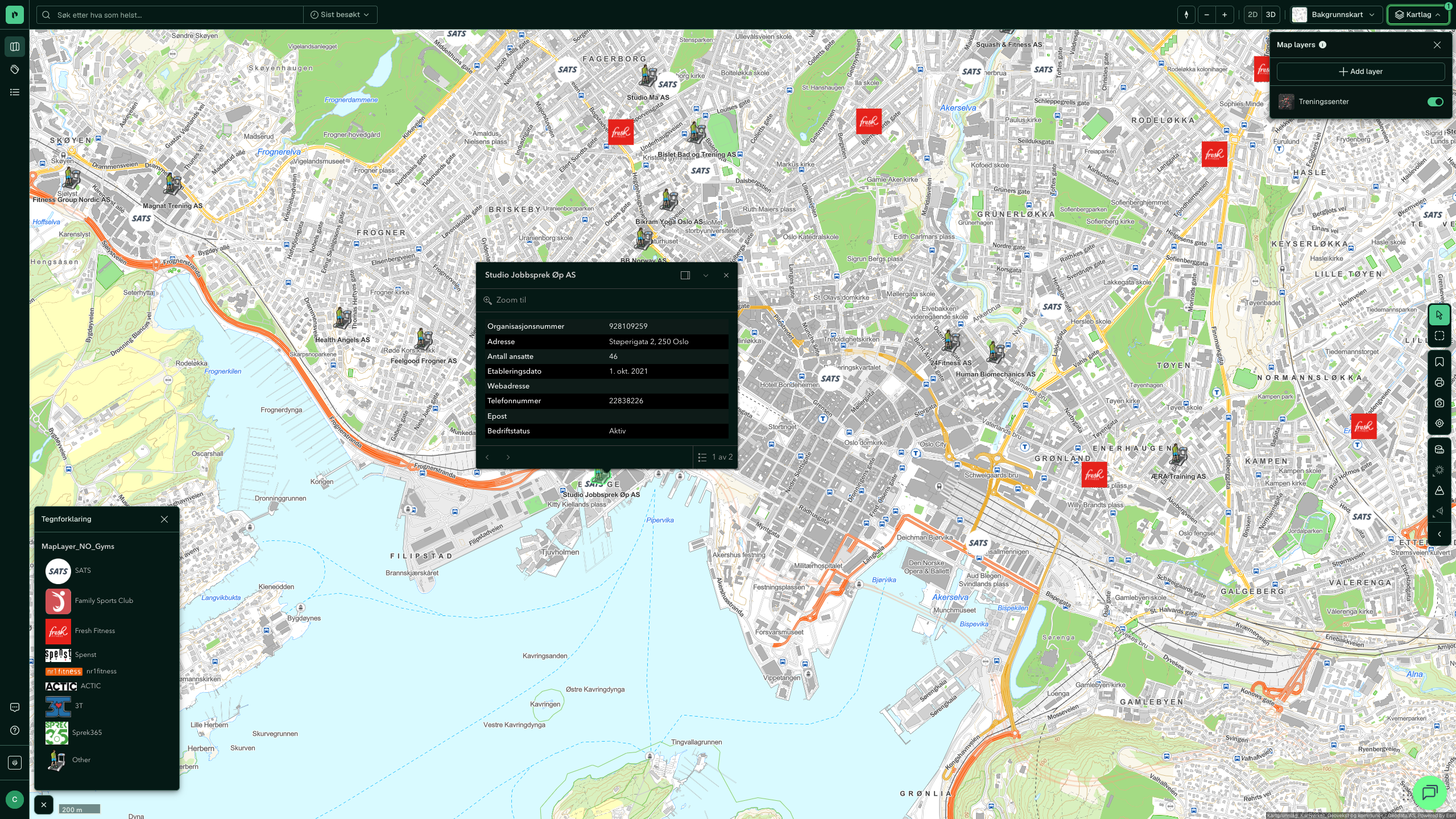The width and height of the screenshot is (1456, 819).
Task: Close the Tegnforklaring legend panel
Action: click(x=164, y=519)
